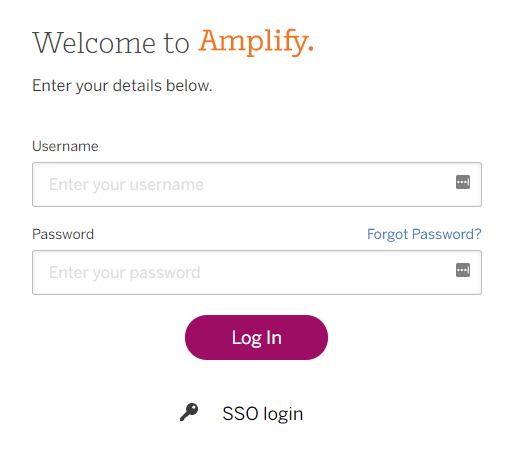Click the orange Amplify logo text
The image size is (506, 452).
click(x=256, y=42)
